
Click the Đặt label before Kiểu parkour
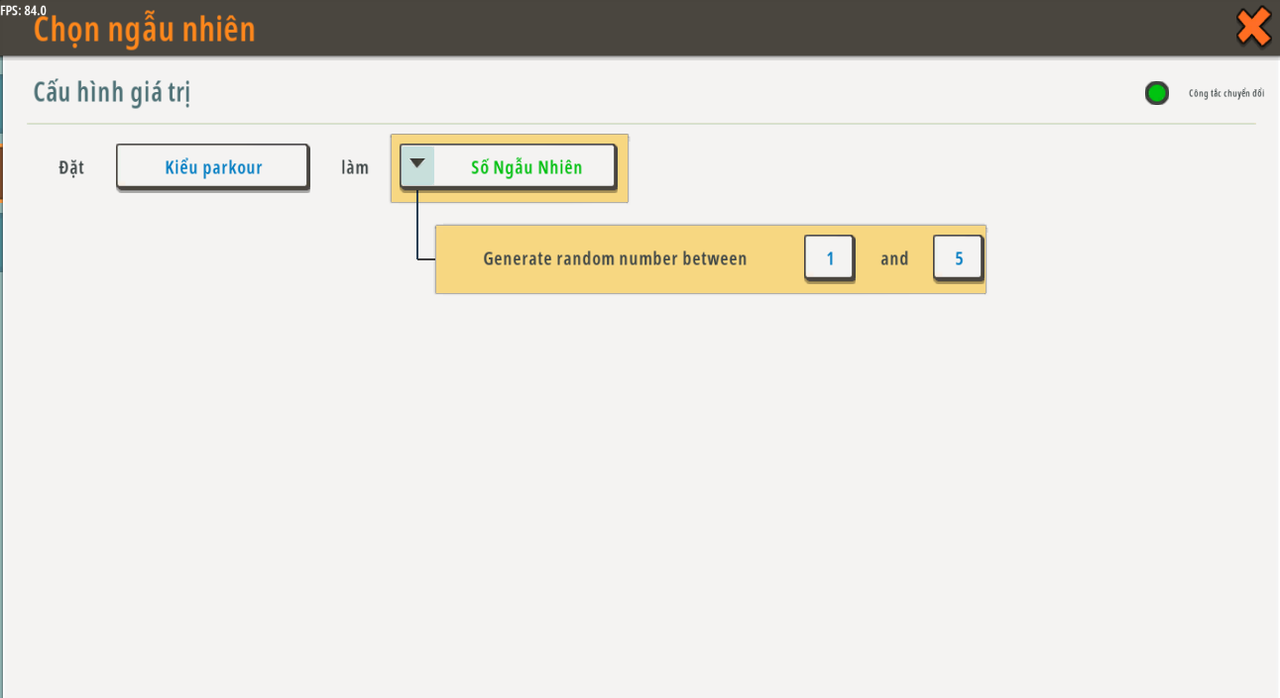coord(71,167)
